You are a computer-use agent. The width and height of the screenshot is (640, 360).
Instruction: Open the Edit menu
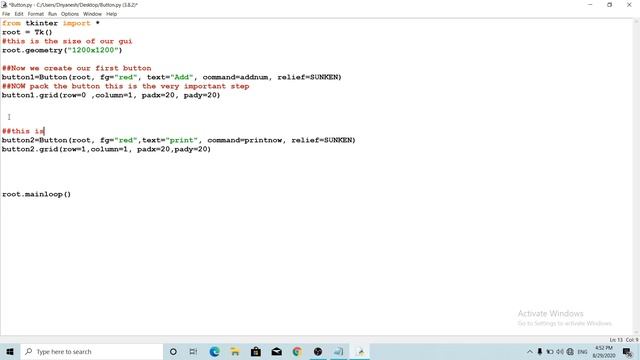point(19,14)
